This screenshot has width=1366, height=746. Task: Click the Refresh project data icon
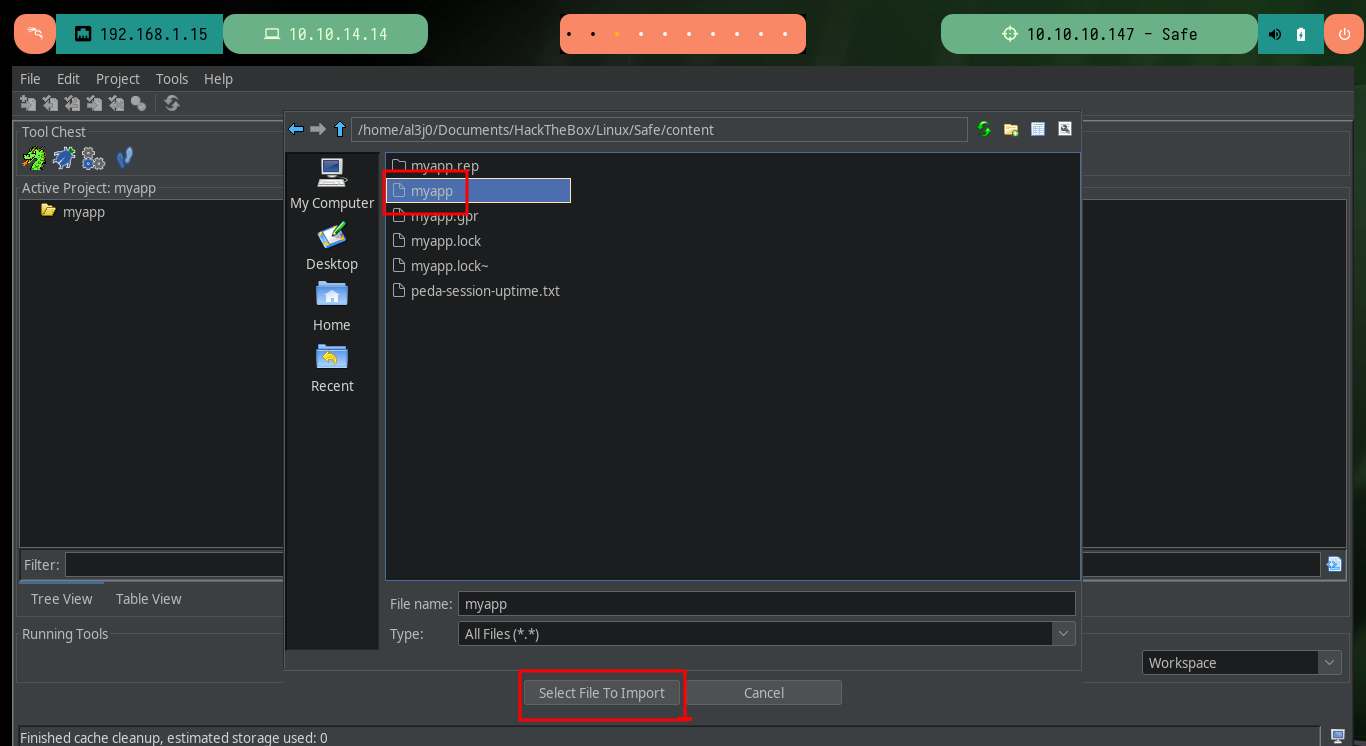pos(172,103)
